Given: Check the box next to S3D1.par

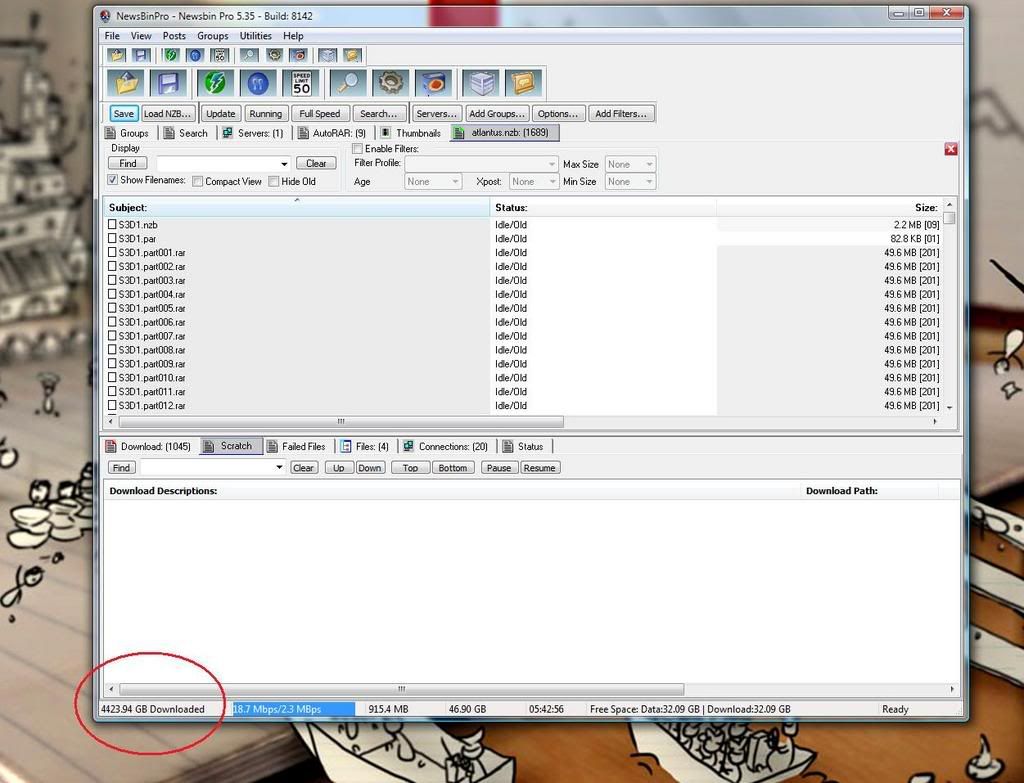Looking at the screenshot, I should (112, 238).
